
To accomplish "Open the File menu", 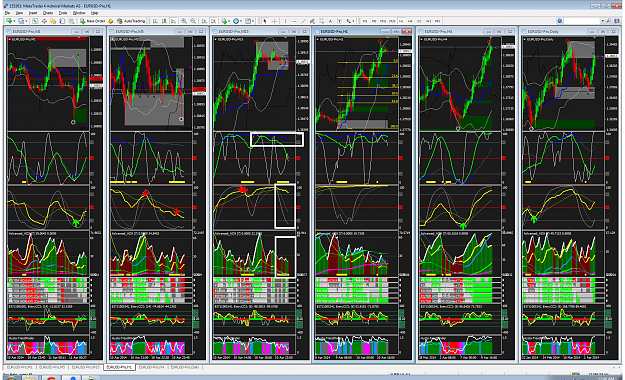I will point(7,13).
